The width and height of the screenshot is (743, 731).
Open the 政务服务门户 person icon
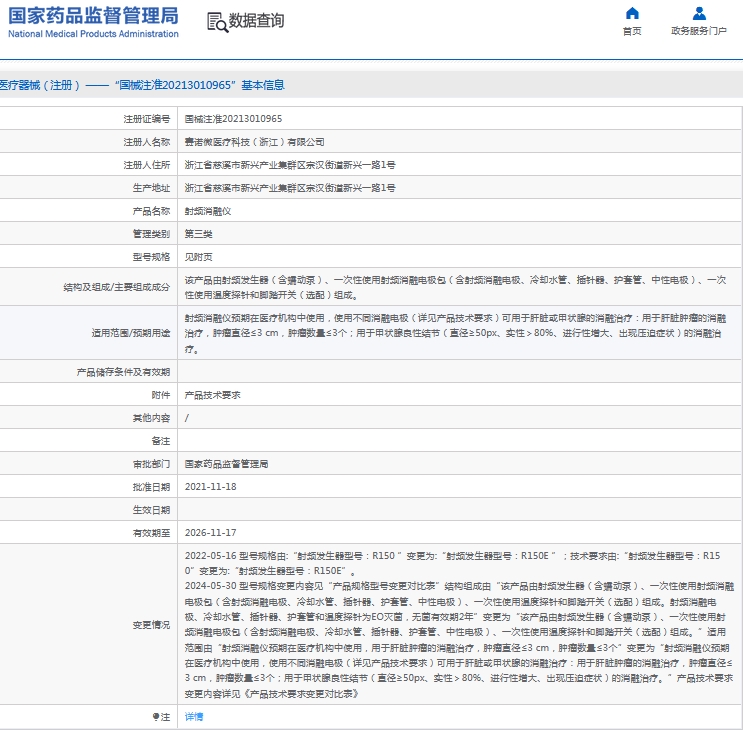coord(699,13)
